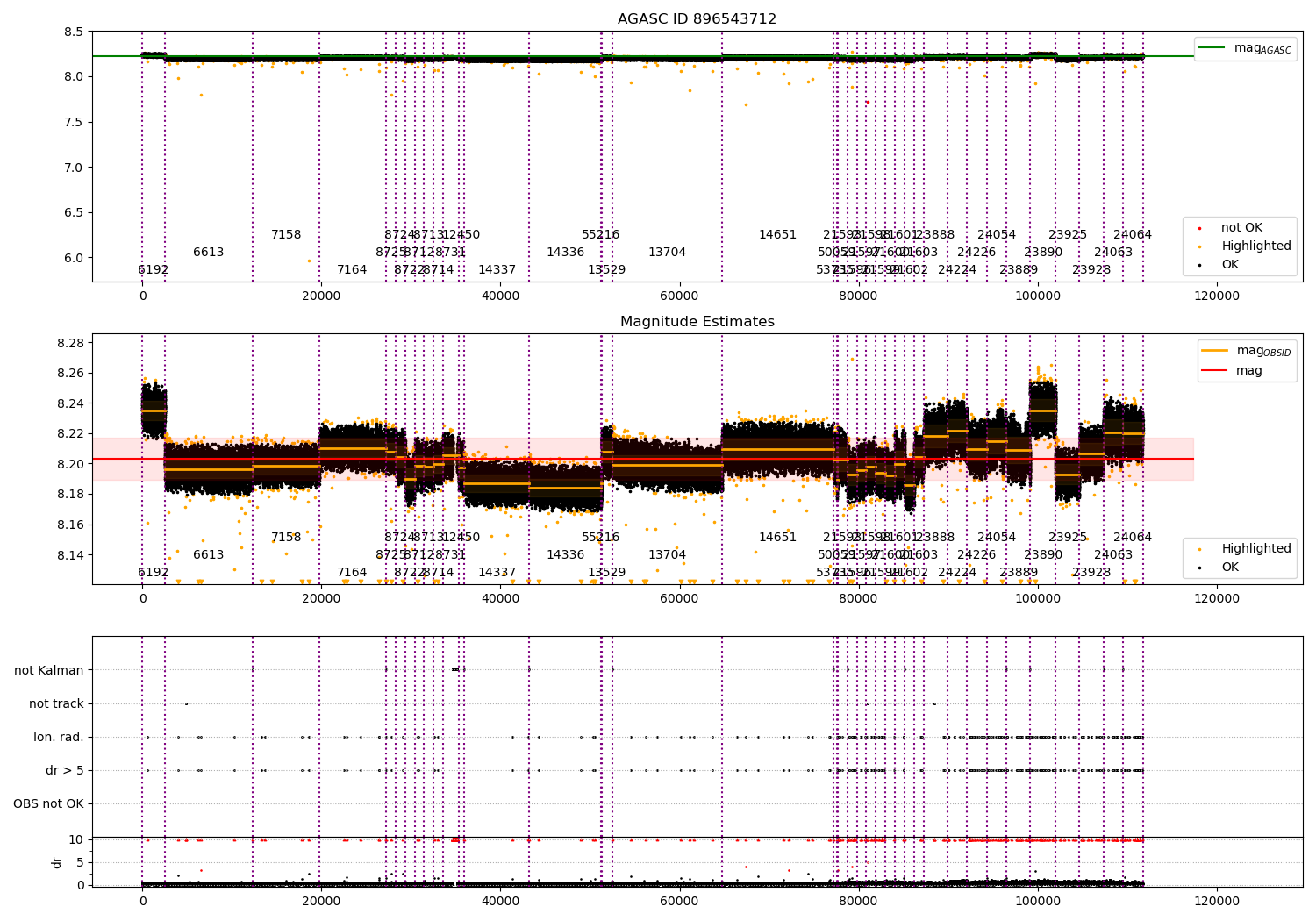Click the 5 tick on dr axis
This screenshot has width=1316, height=921.
80,862
